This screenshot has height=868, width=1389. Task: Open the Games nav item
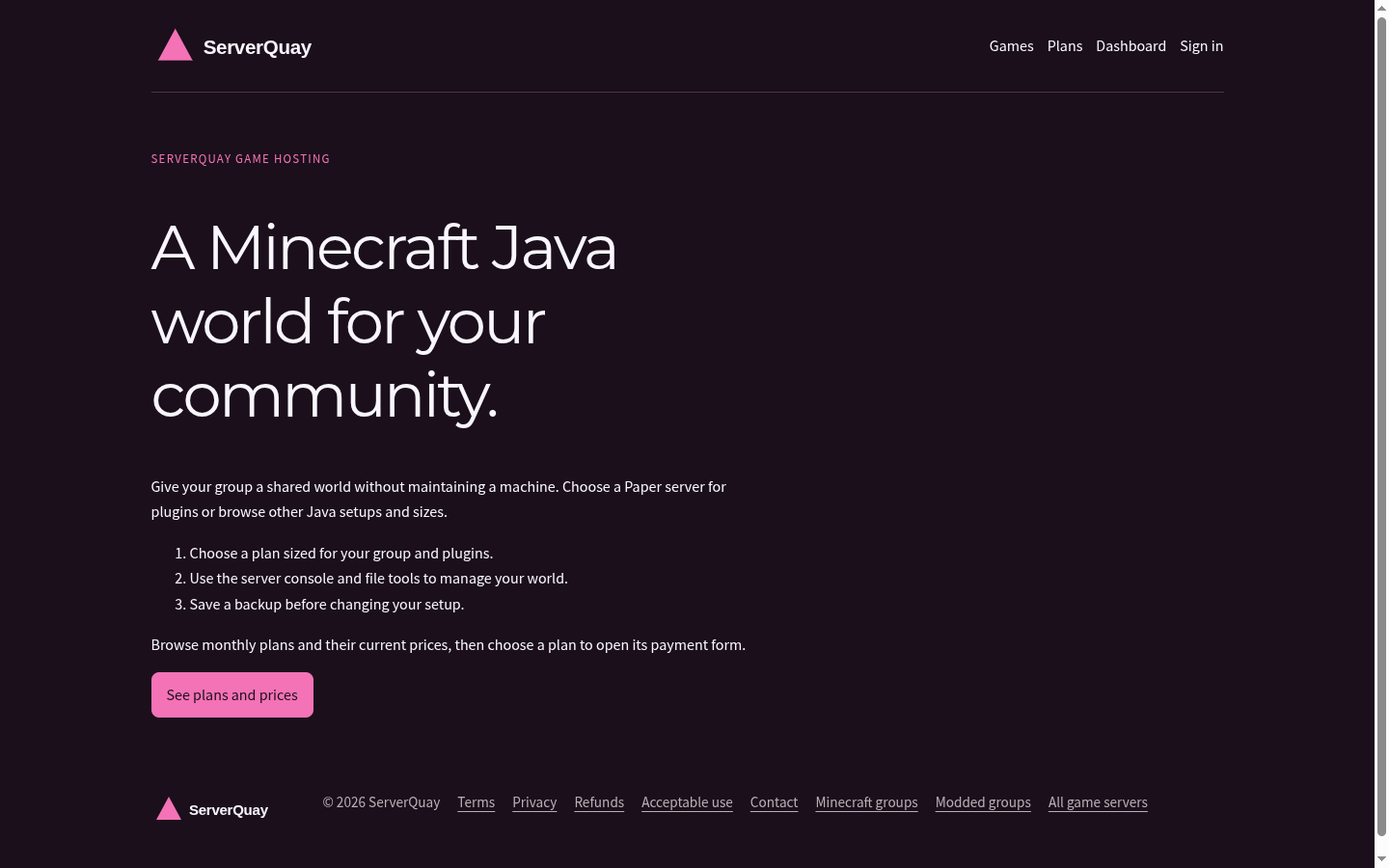(1011, 46)
